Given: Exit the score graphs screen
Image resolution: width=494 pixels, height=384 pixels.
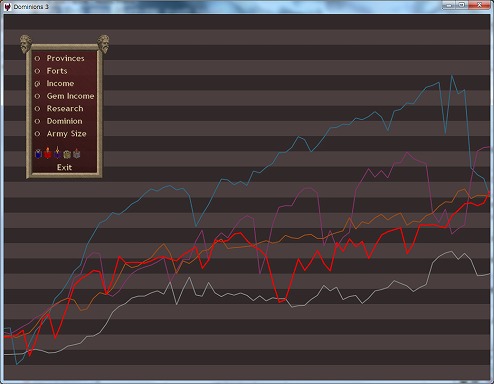Looking at the screenshot, I should [64, 167].
